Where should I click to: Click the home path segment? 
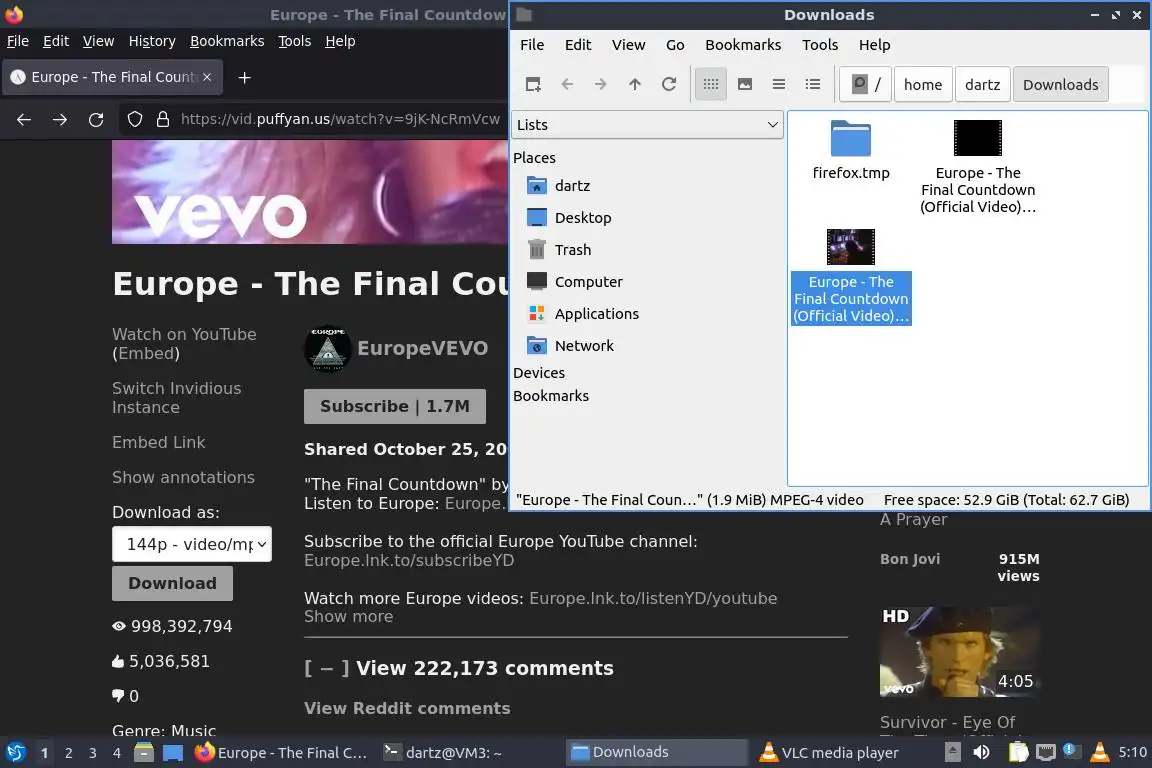pyautogui.click(x=923, y=85)
